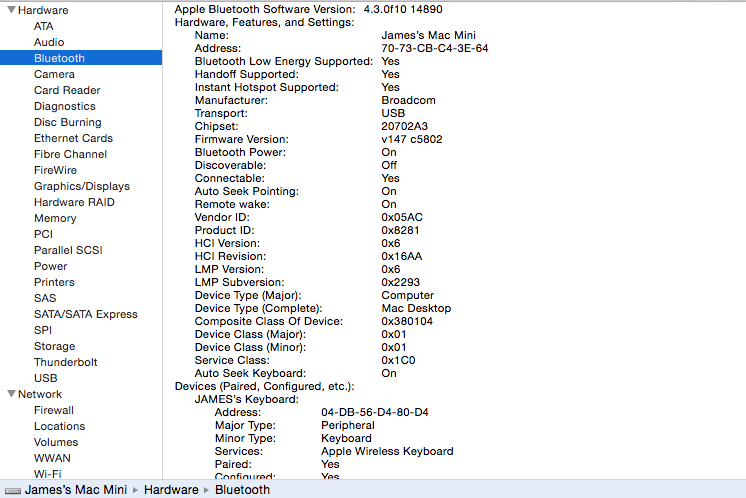This screenshot has height=498, width=746.
Task: Click Hardware in the path bar
Action: tap(171, 490)
